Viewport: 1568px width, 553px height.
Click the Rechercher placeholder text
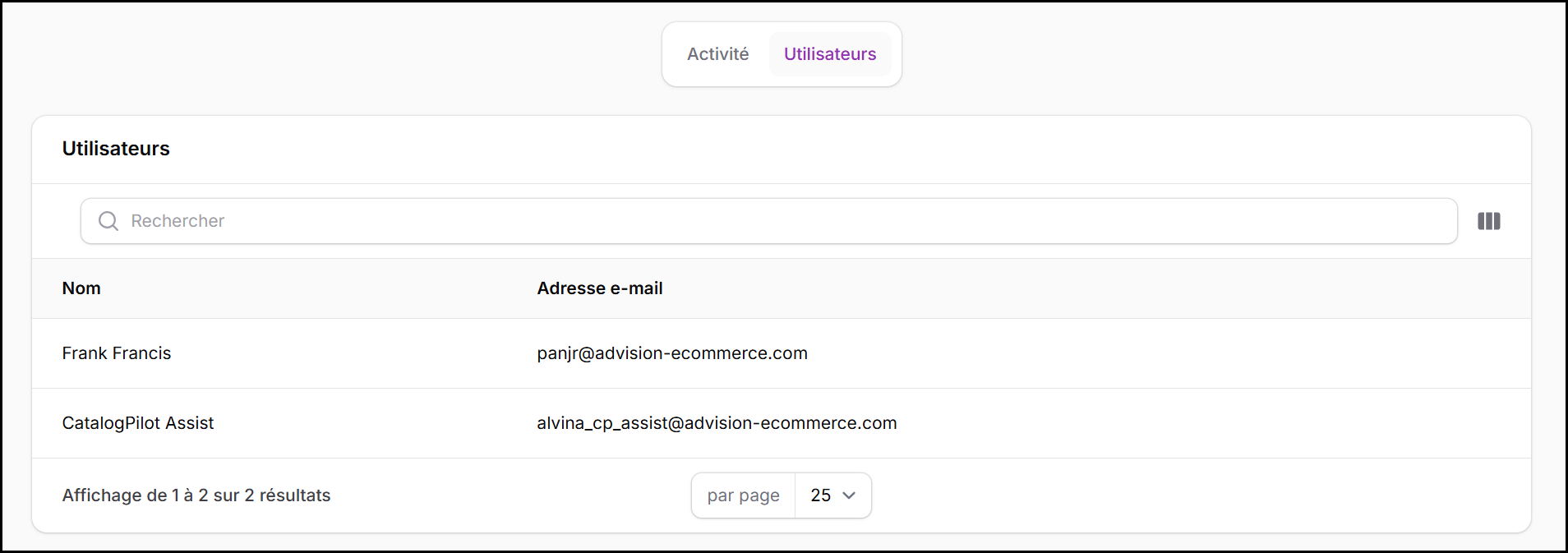click(178, 221)
